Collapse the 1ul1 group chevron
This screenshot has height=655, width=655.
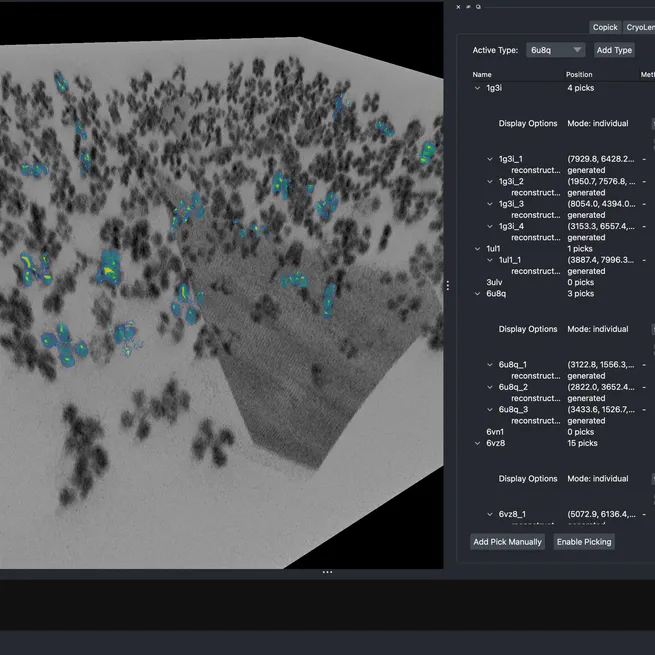coord(477,249)
